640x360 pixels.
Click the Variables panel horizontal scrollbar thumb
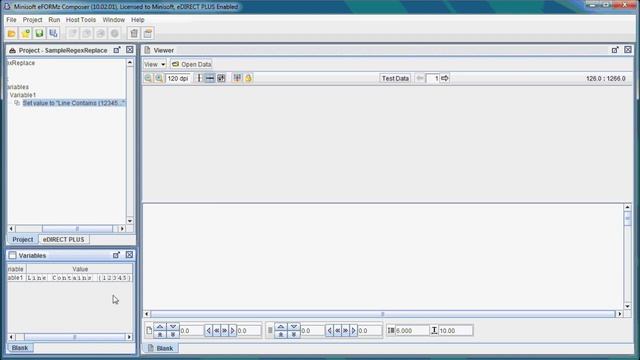click(75, 337)
